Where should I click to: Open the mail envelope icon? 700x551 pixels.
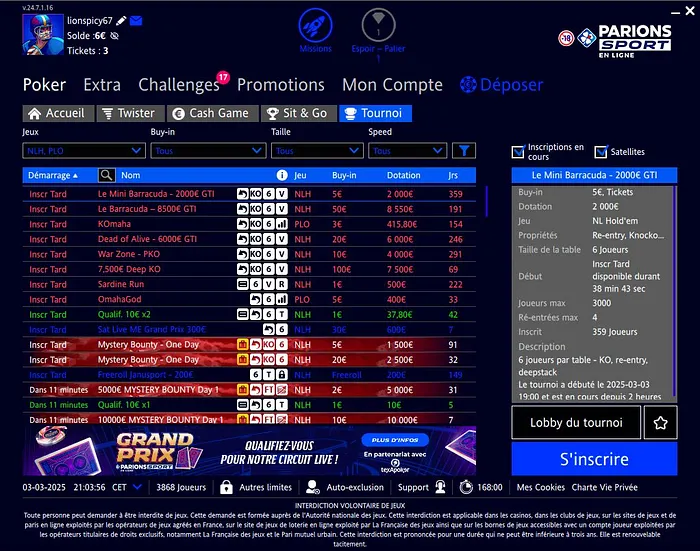pyautogui.click(x=136, y=21)
